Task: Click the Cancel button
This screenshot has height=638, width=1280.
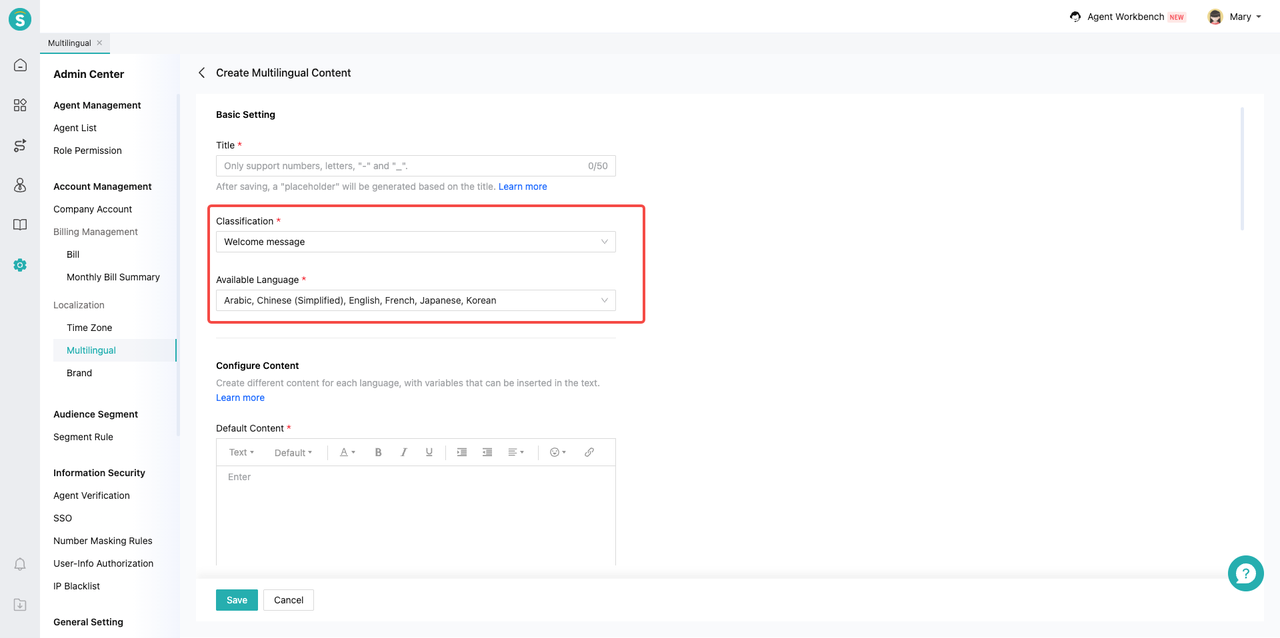Action: (x=289, y=600)
